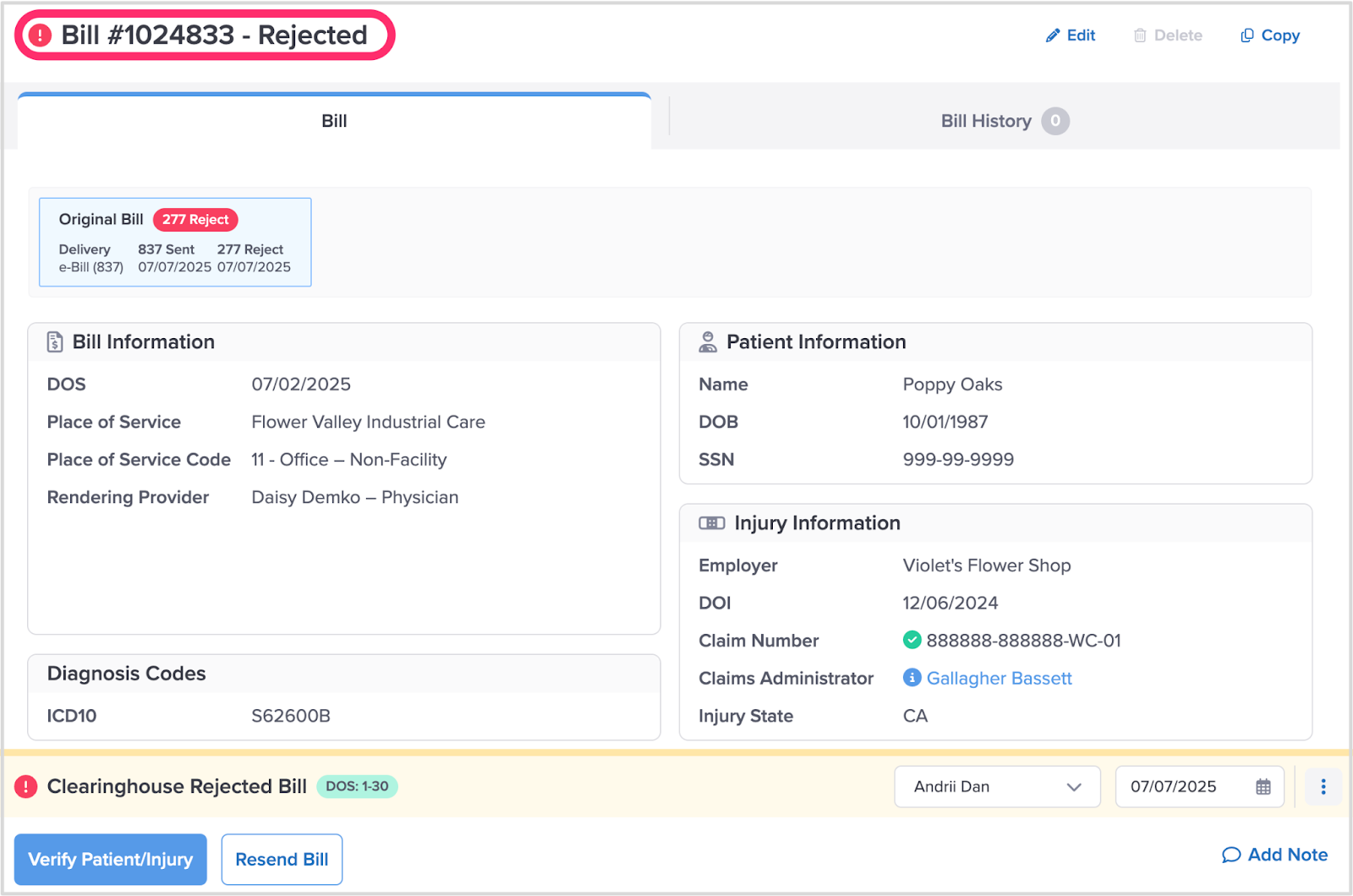
Task: Click the Edit pencil icon
Action: point(1052,36)
